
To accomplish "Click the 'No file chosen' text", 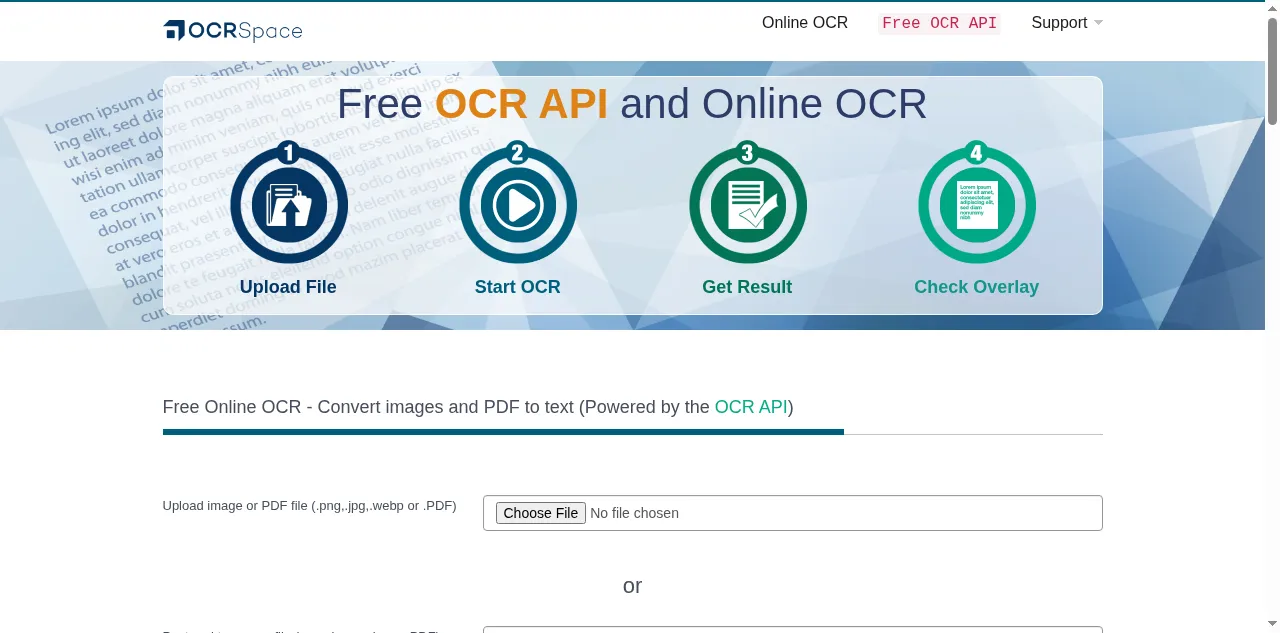I will tap(634, 513).
